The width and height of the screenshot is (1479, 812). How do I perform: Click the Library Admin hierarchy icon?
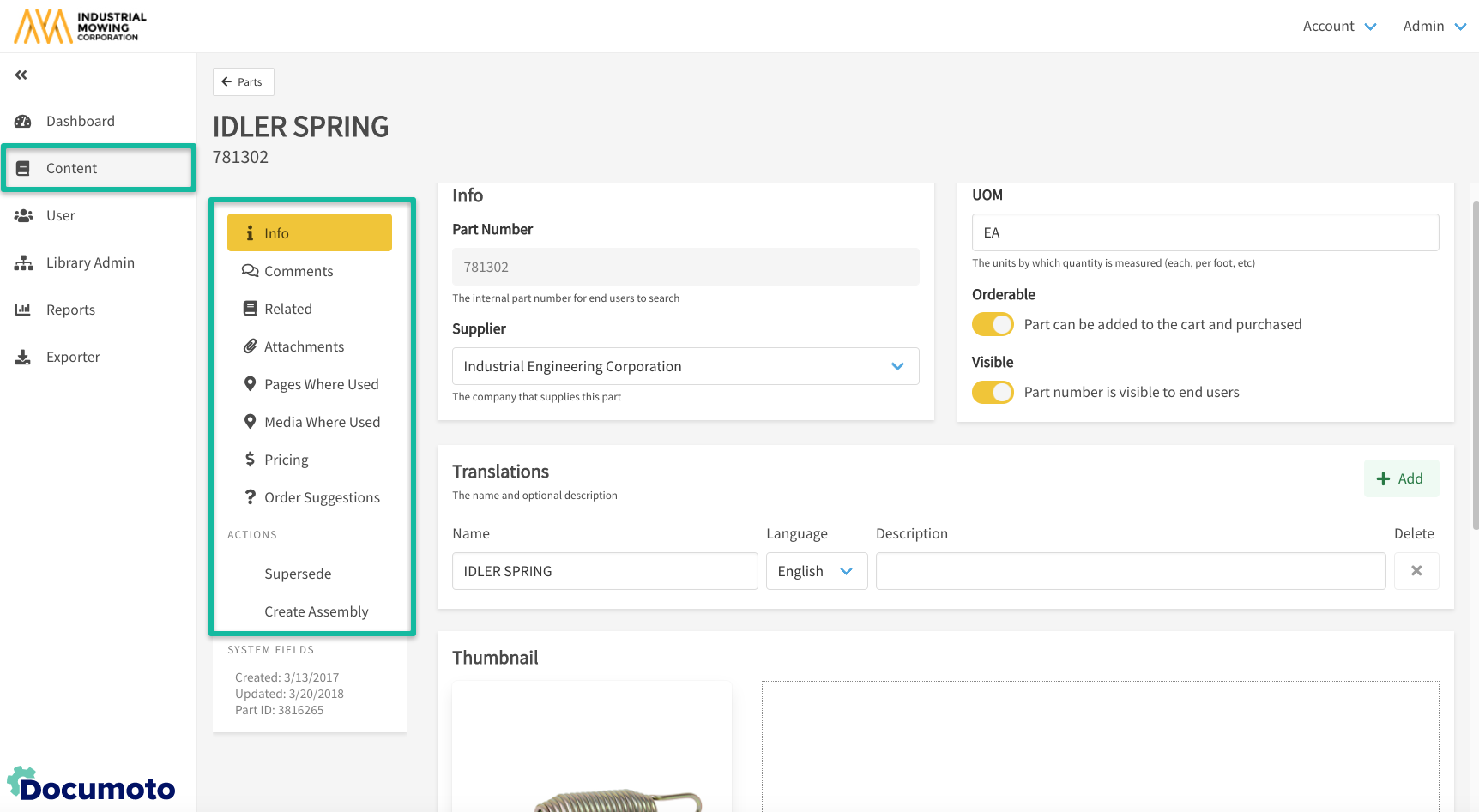[23, 263]
